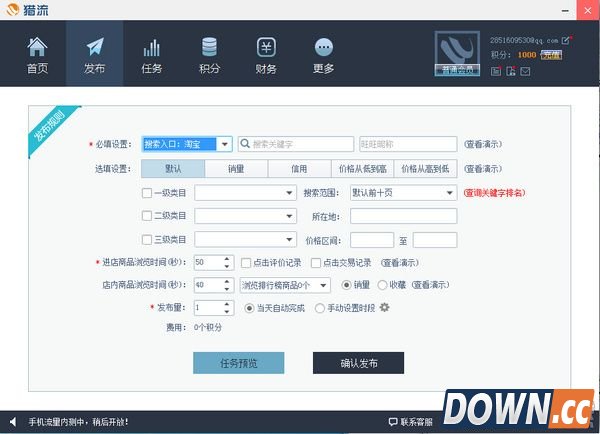Viewport: 600px width, 434px height.
Task: Click the magnifier icon in keyword search box
Action: 245,144
